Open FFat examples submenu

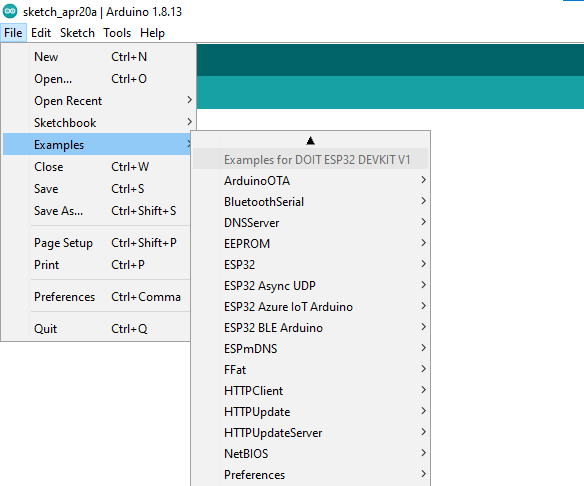tap(311, 369)
